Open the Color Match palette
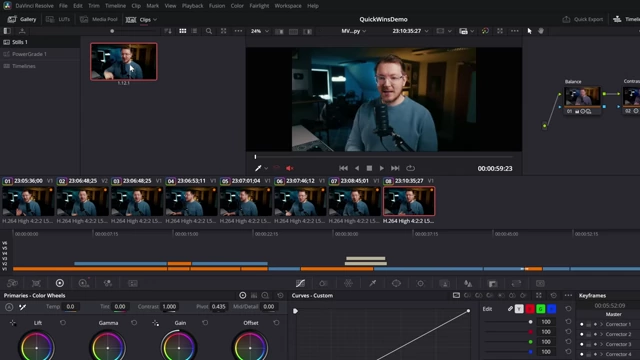 (x=36, y=283)
